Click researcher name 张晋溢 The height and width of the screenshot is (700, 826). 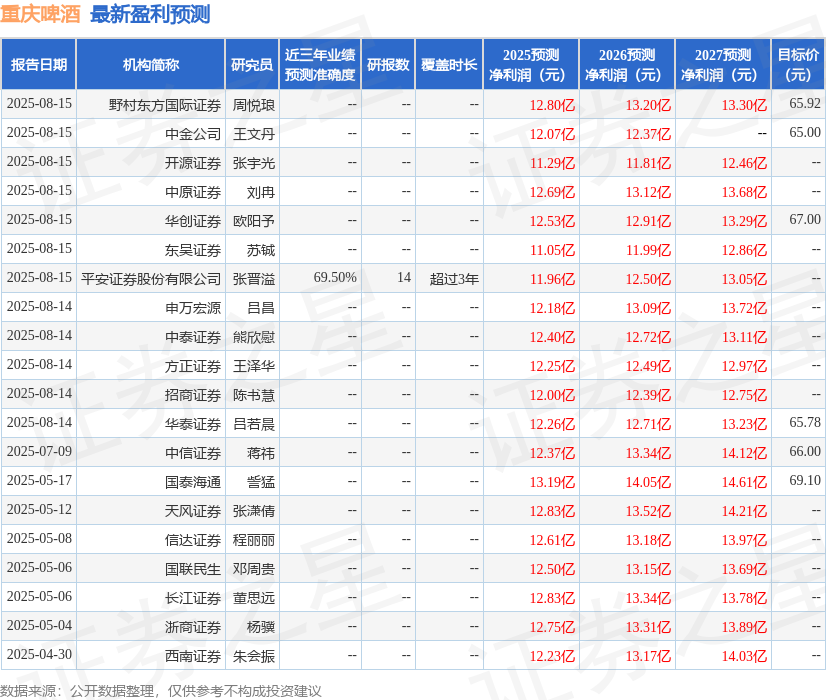(254, 279)
